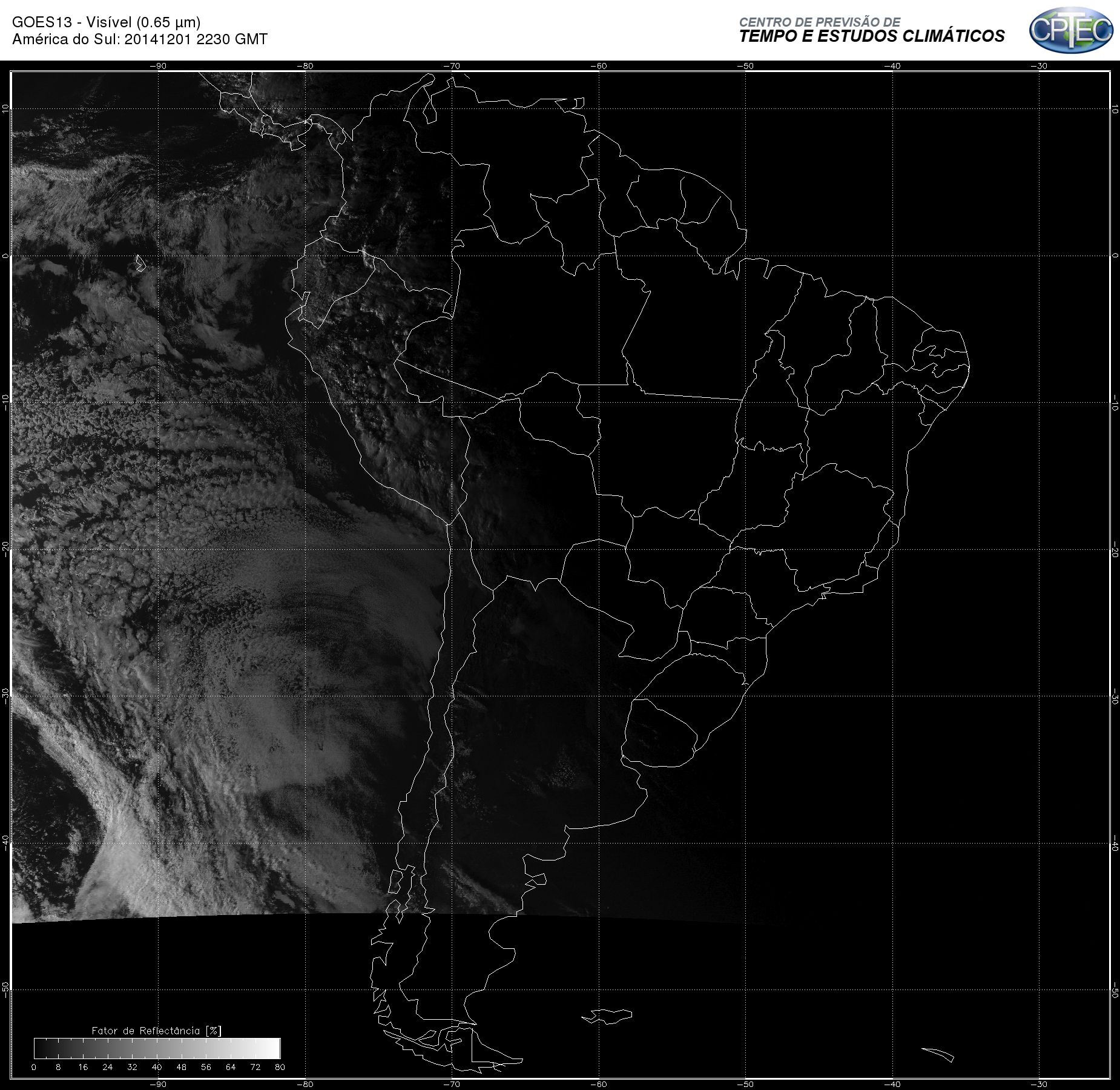1120x1090 pixels.
Task: Click the '0' value on the reflectance scale
Action: 34,1067
